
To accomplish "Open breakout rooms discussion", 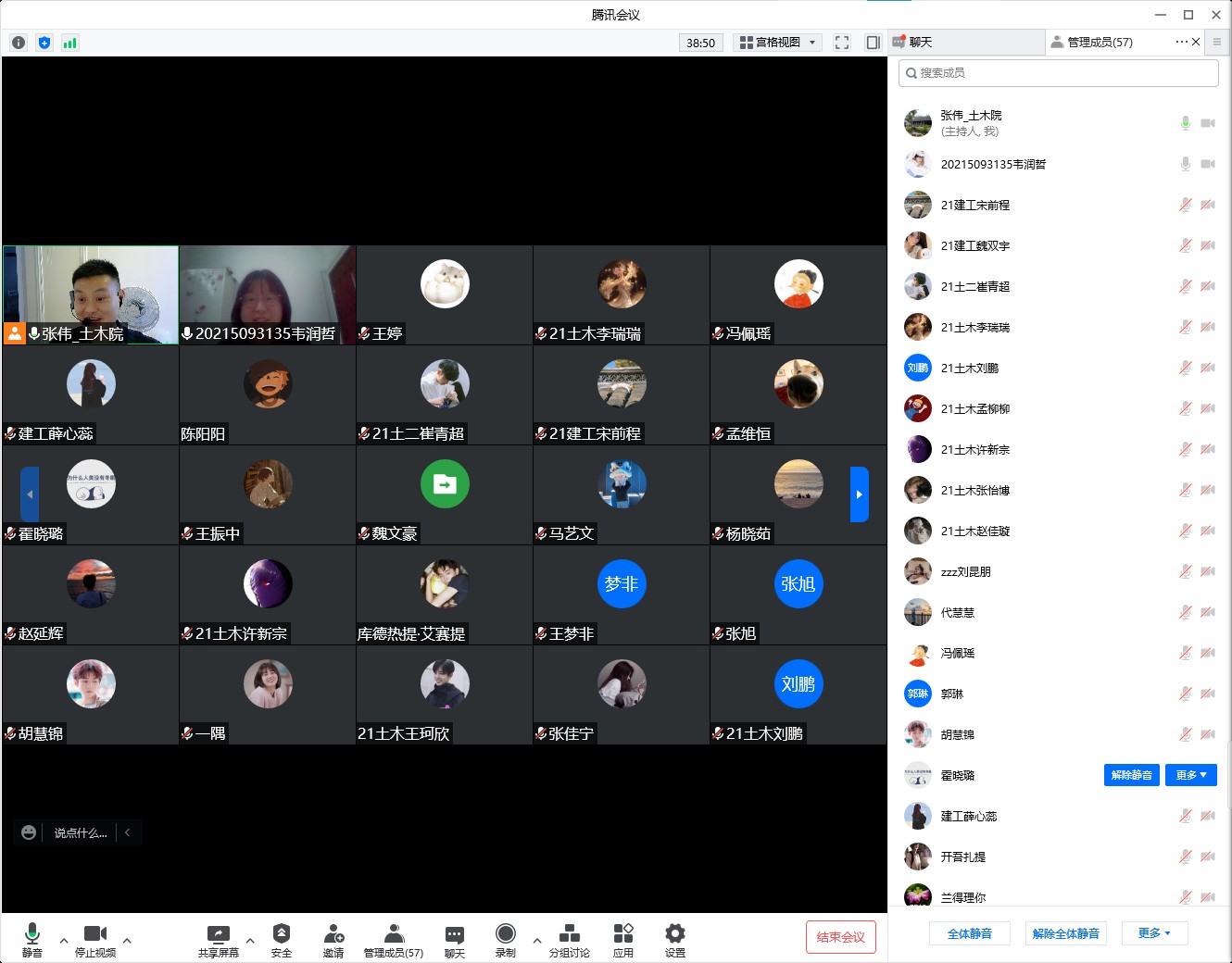I will 569,939.
